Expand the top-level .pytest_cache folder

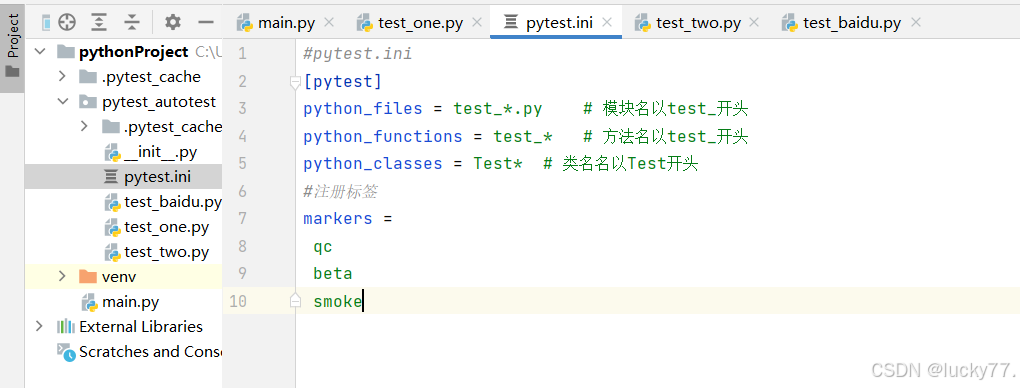coord(62,77)
